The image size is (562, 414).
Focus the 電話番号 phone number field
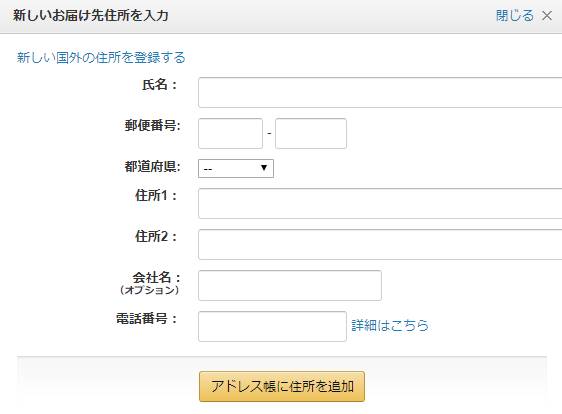pos(272,326)
